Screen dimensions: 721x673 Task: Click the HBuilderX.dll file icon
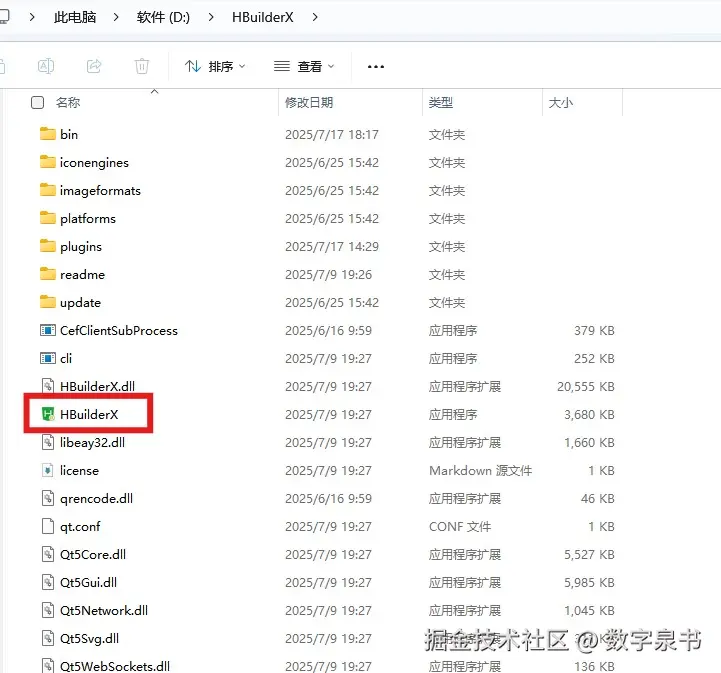click(x=48, y=386)
